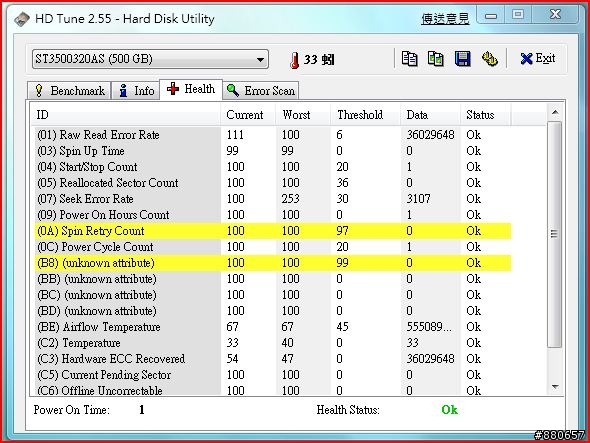Select the Power On Hours Count row
This screenshot has height=443, width=590.
(x=273, y=215)
